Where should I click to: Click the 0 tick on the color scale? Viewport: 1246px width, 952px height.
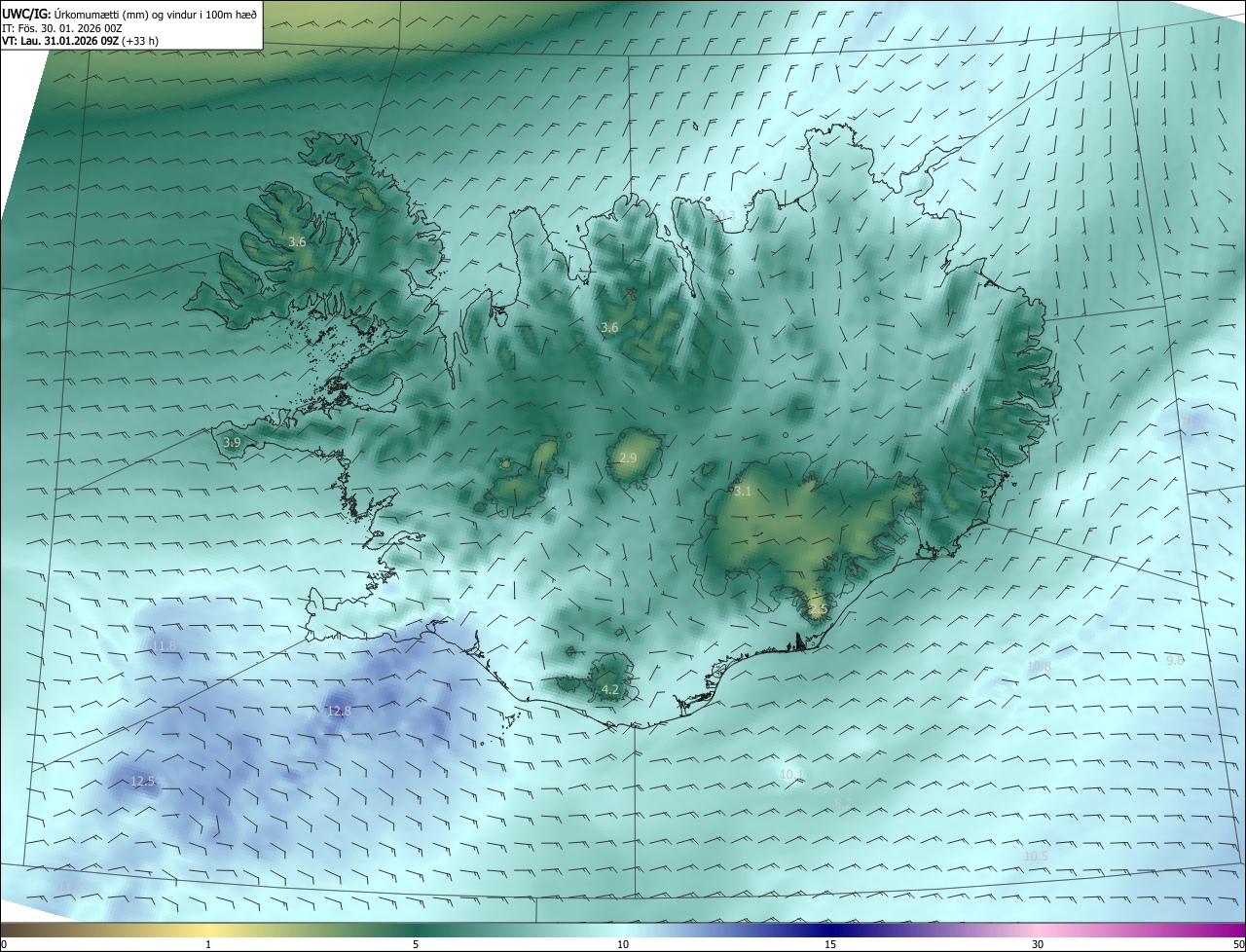tap(4, 944)
